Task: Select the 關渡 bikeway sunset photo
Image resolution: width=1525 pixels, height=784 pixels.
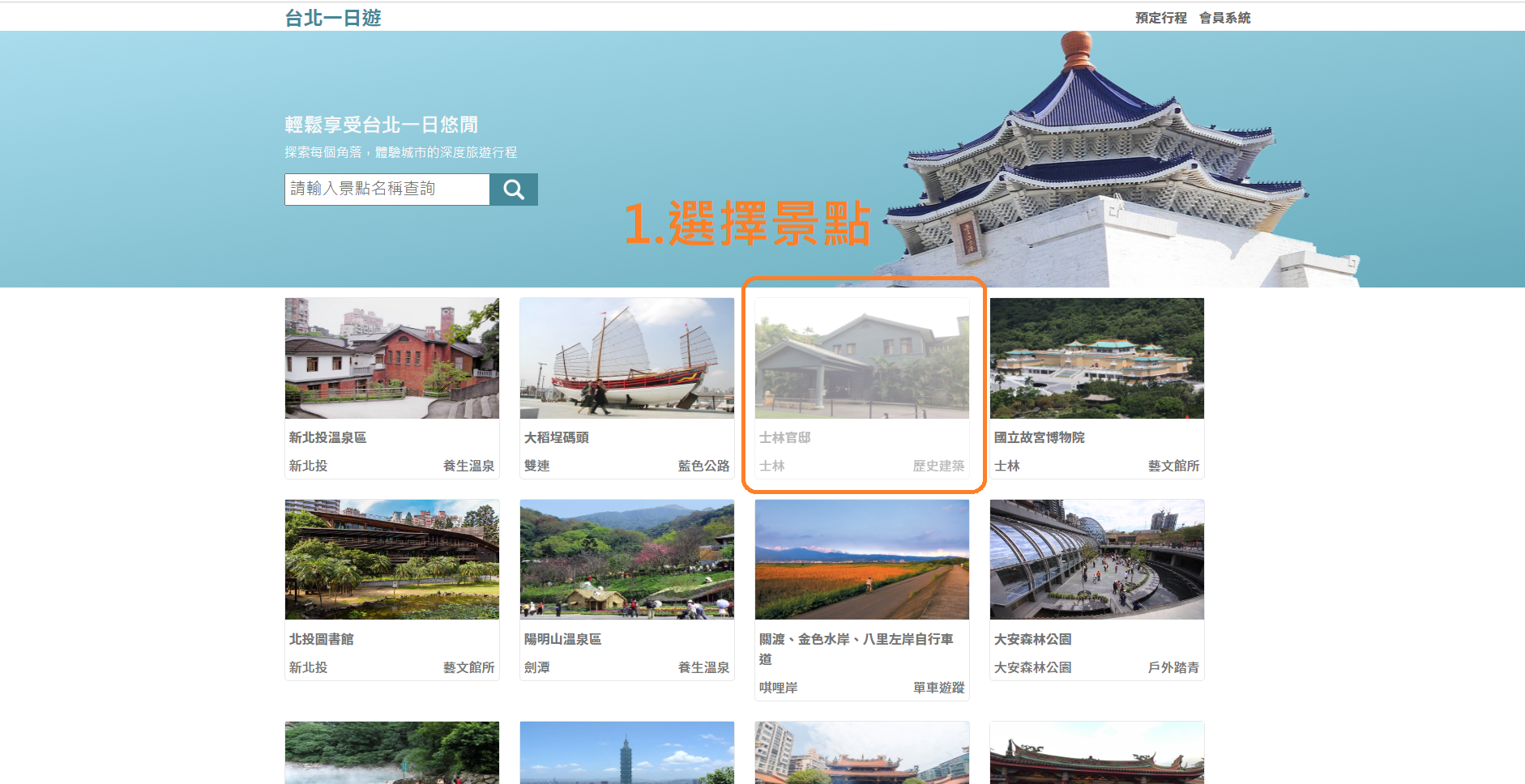Action: point(862,560)
